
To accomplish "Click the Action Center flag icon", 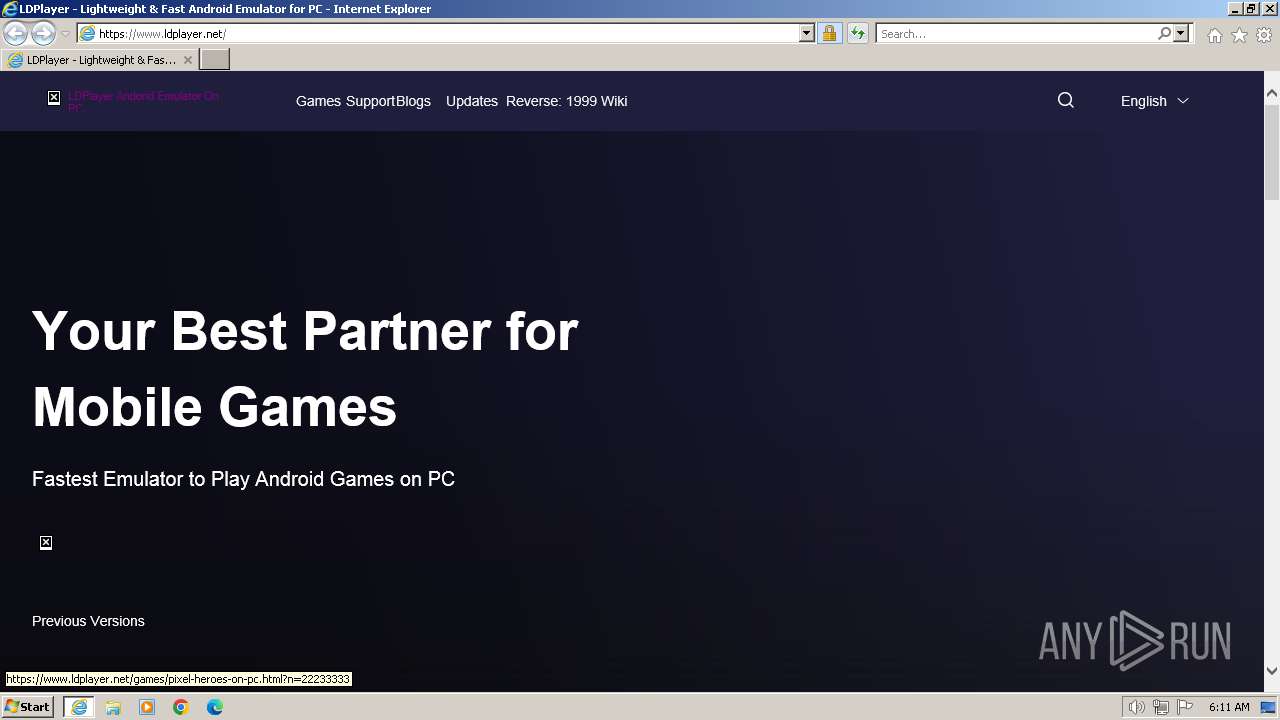I will point(1185,707).
